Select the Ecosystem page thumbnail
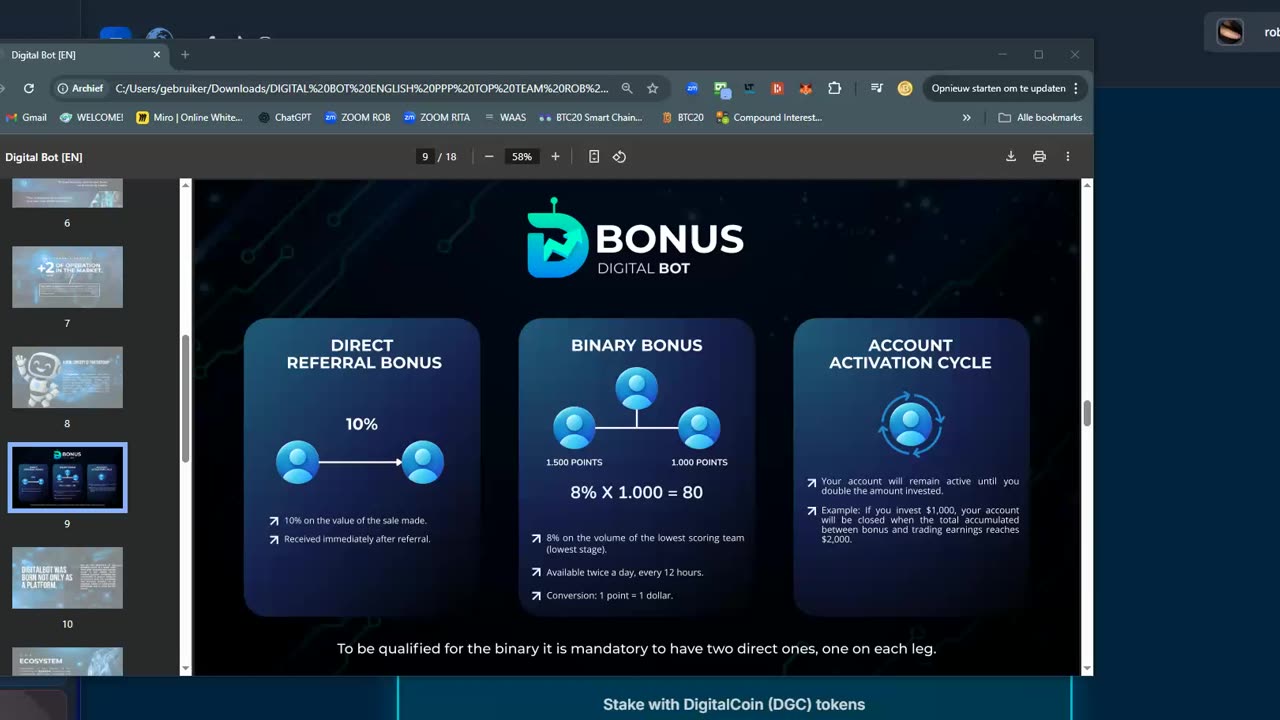The height and width of the screenshot is (720, 1280). (x=67, y=661)
